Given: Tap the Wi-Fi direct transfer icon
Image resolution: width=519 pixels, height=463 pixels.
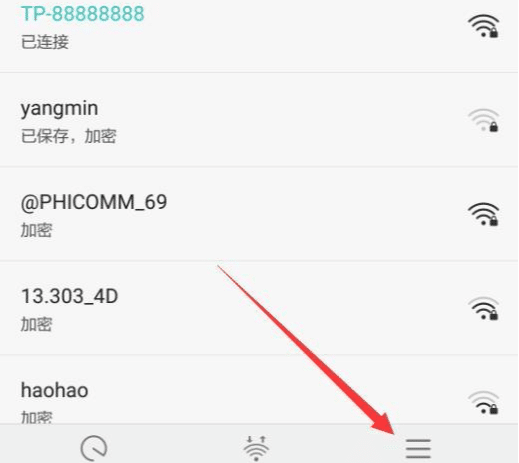Looking at the screenshot, I should [256, 448].
